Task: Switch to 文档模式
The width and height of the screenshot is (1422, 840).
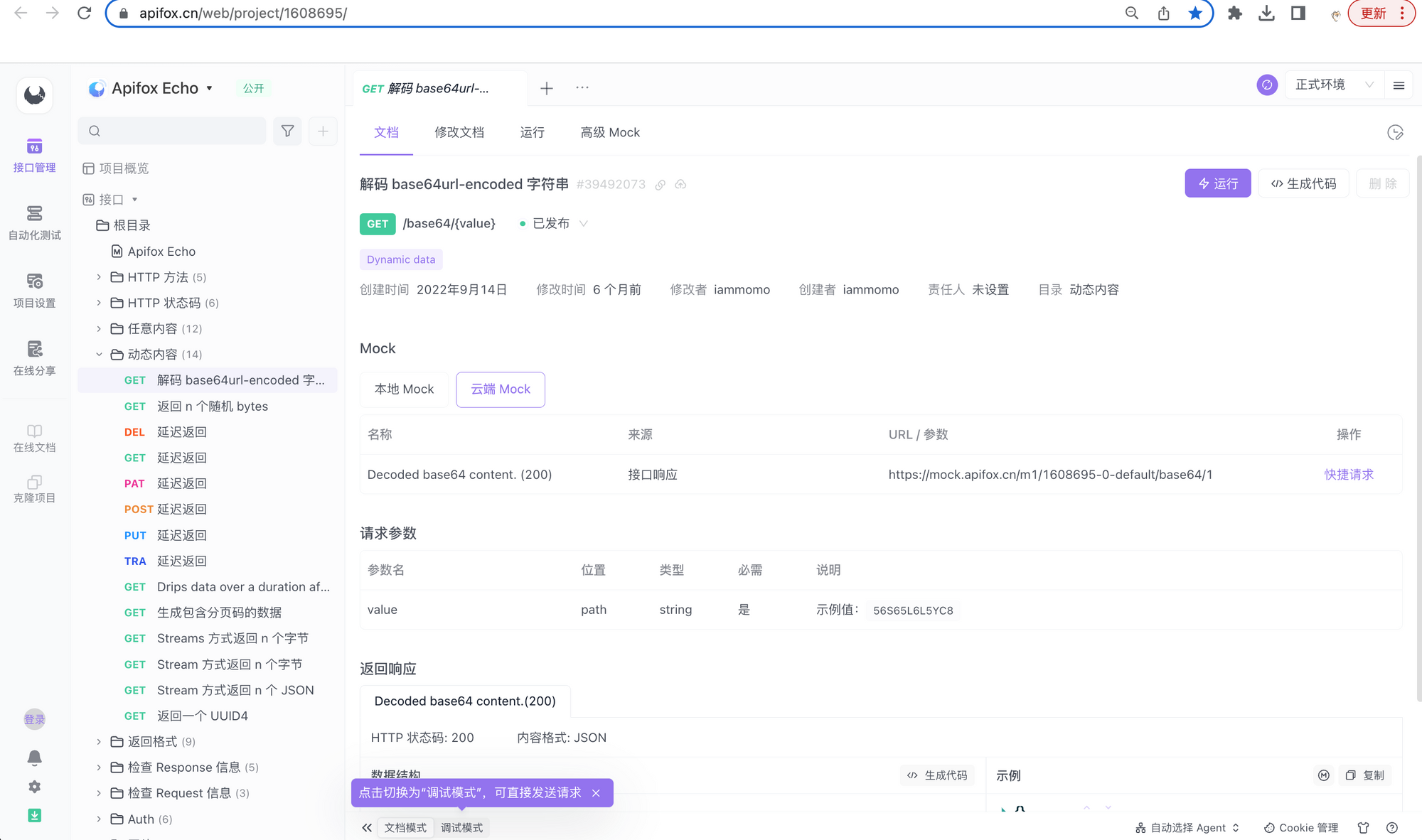Action: coord(405,828)
